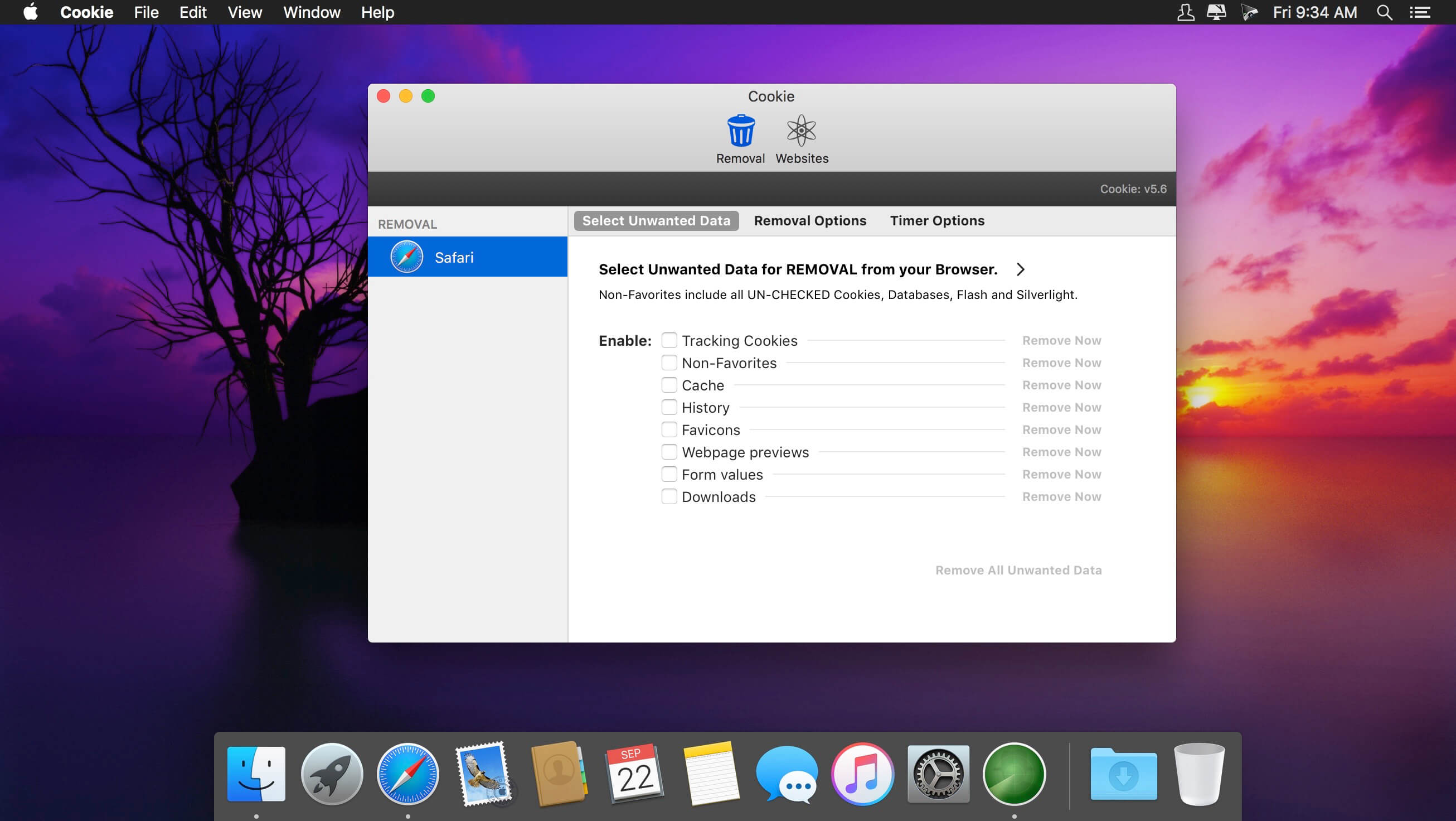1456x821 pixels.
Task: Click Remove Now for Non-Favorites
Action: click(x=1061, y=363)
